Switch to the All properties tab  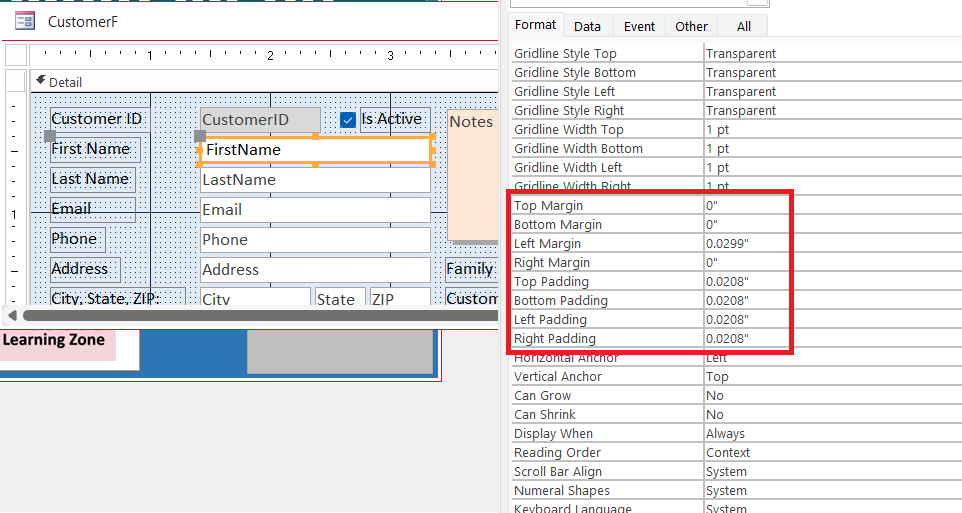point(743,27)
